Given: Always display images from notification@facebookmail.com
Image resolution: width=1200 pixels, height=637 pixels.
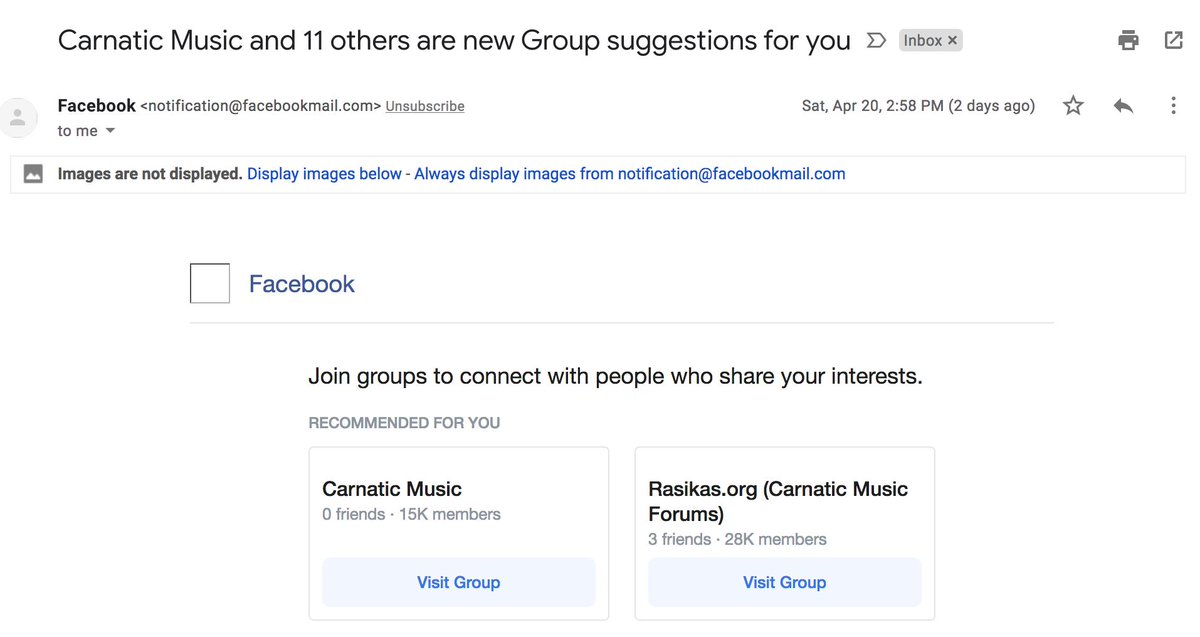Looking at the screenshot, I should tap(630, 174).
